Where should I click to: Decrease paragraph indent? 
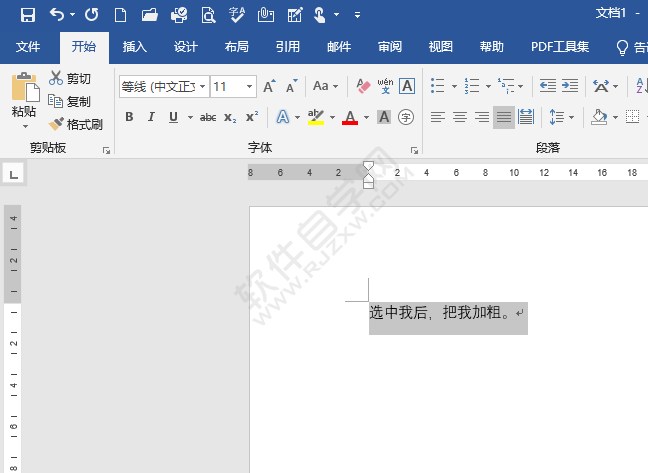pyautogui.click(x=548, y=86)
